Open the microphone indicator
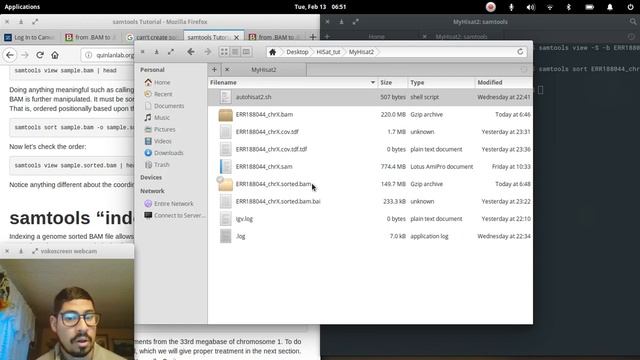This screenshot has height=360, width=640. [x=511, y=7]
